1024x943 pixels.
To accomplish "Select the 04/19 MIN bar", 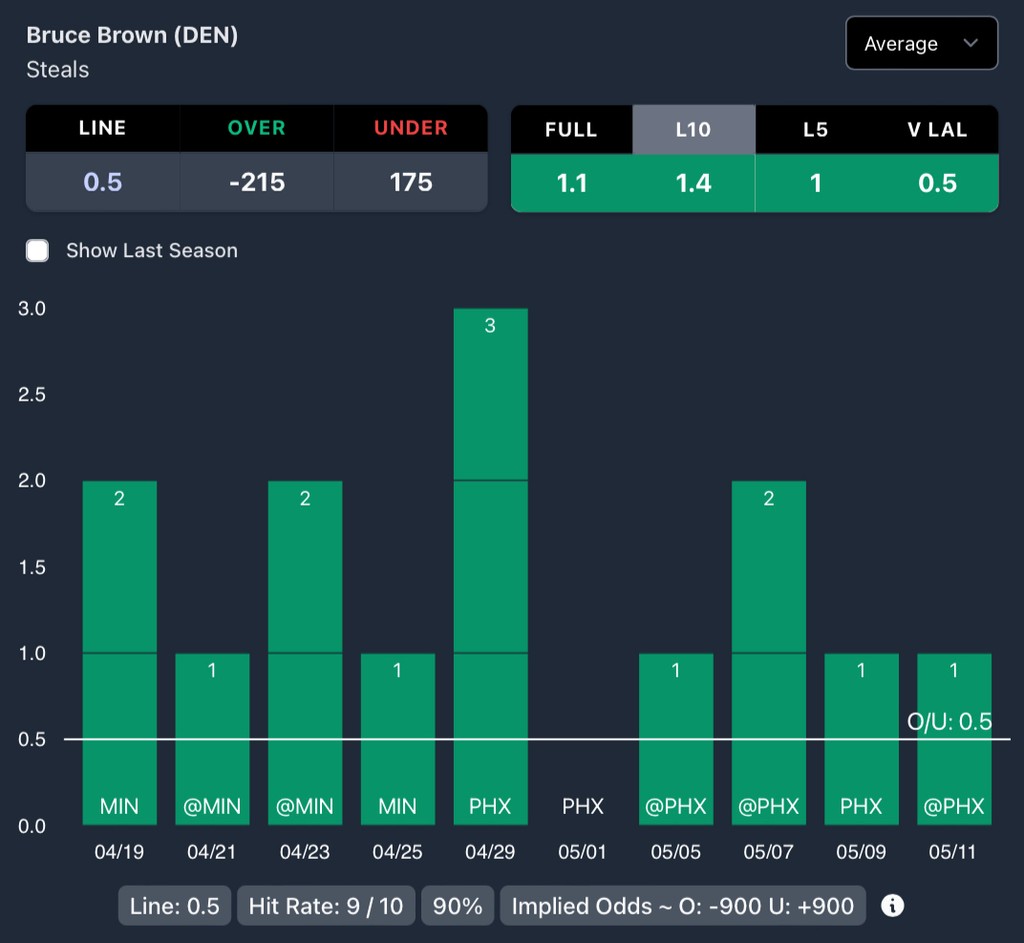I will click(x=120, y=653).
